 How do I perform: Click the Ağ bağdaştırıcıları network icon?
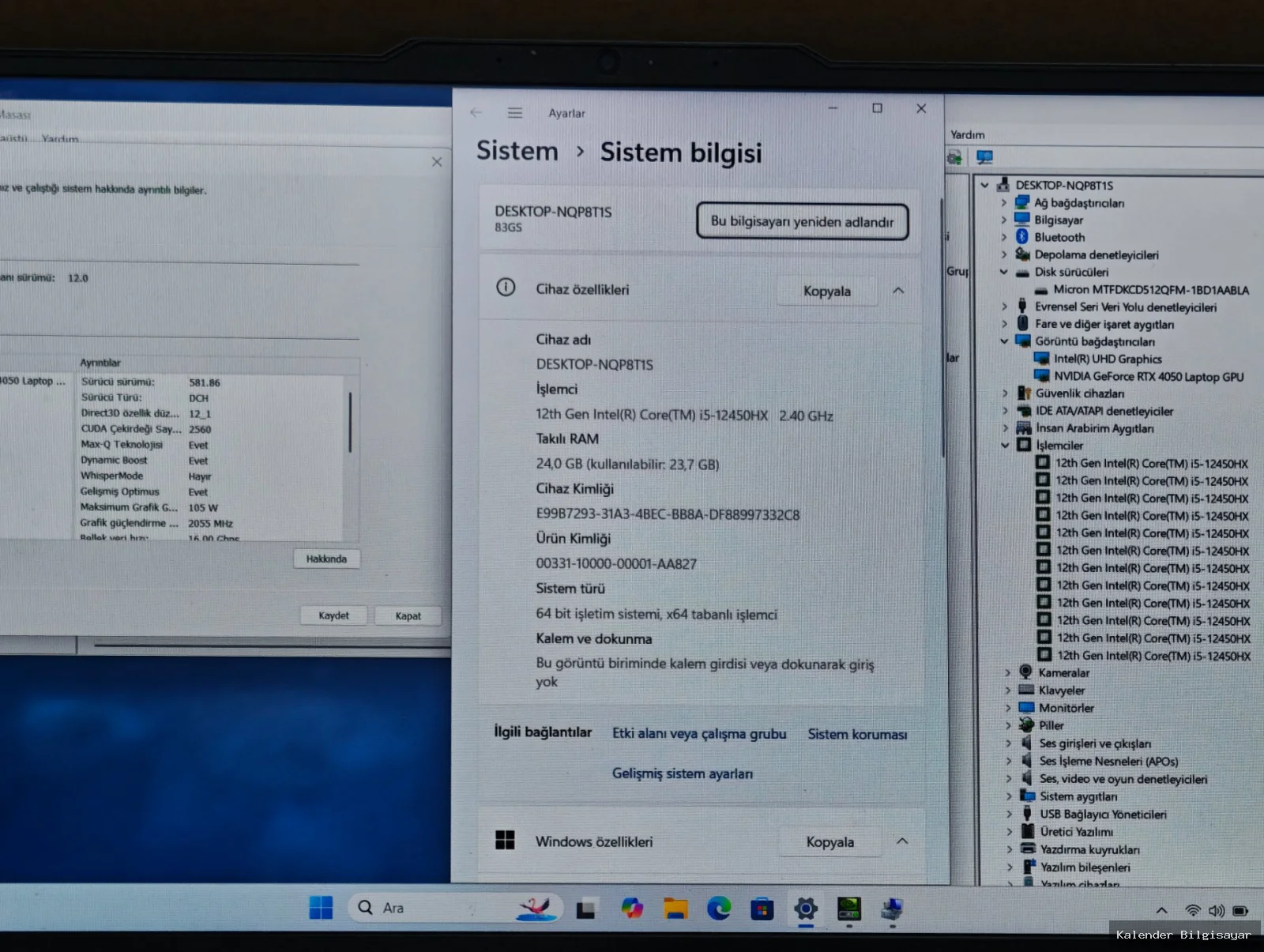coord(1022,202)
